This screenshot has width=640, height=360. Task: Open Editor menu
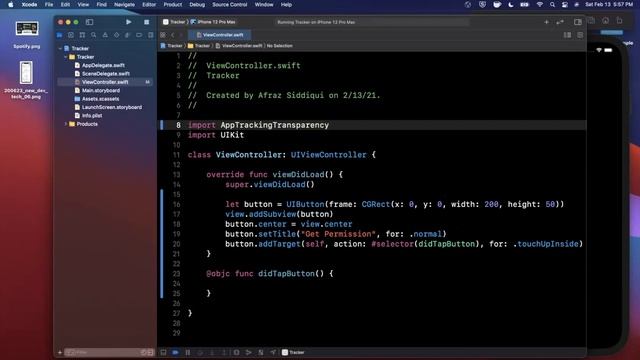point(149,4)
